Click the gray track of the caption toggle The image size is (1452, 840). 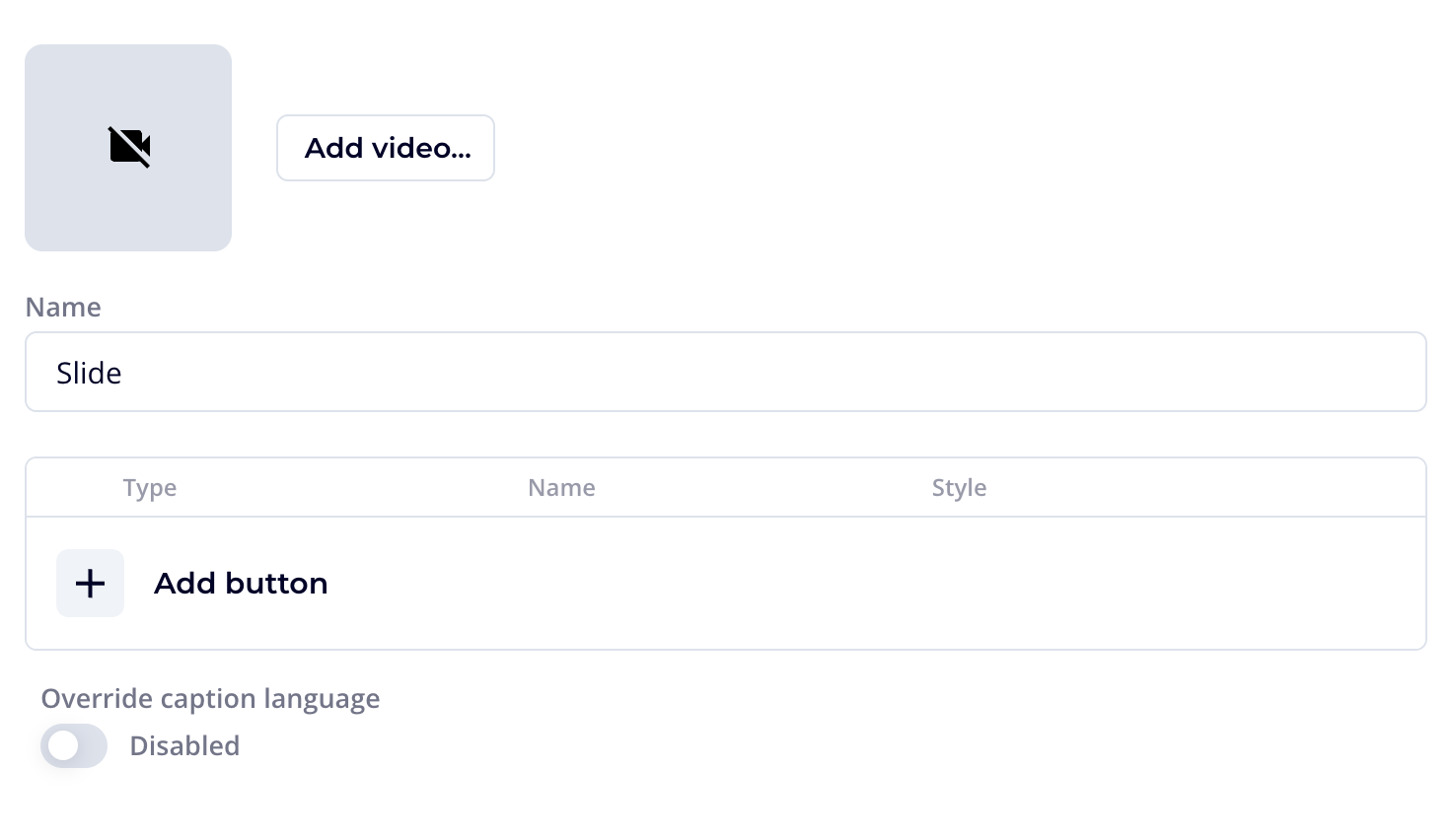93,745
